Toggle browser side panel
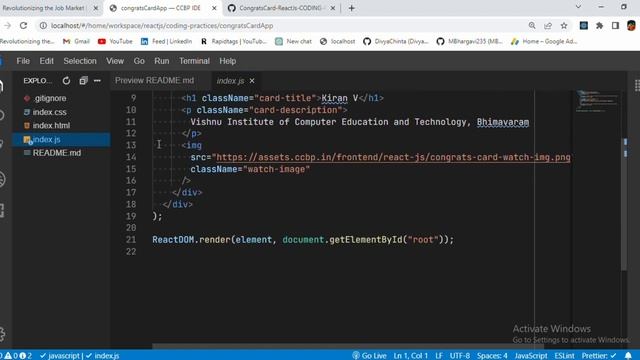Screen dimensions: 640x360 pyautogui.click(x=615, y=25)
